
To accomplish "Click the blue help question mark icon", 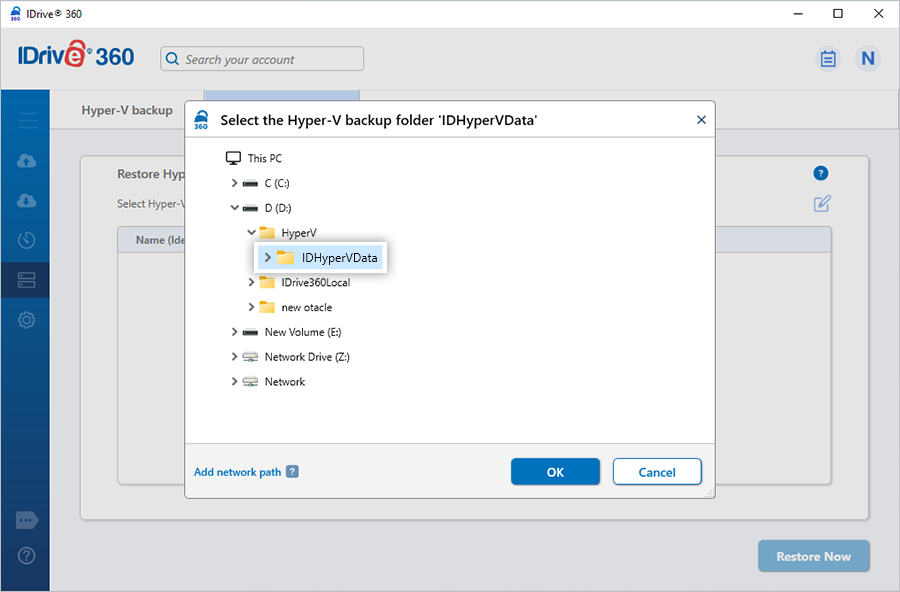I will 822,174.
